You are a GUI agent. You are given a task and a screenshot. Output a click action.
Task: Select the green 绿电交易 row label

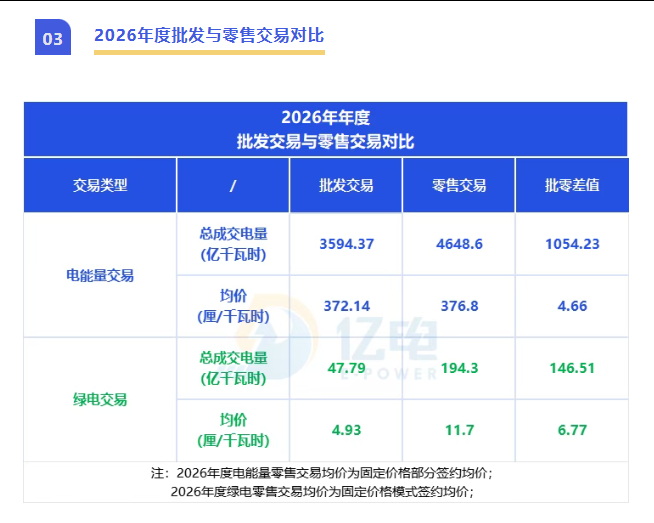pyautogui.click(x=100, y=399)
